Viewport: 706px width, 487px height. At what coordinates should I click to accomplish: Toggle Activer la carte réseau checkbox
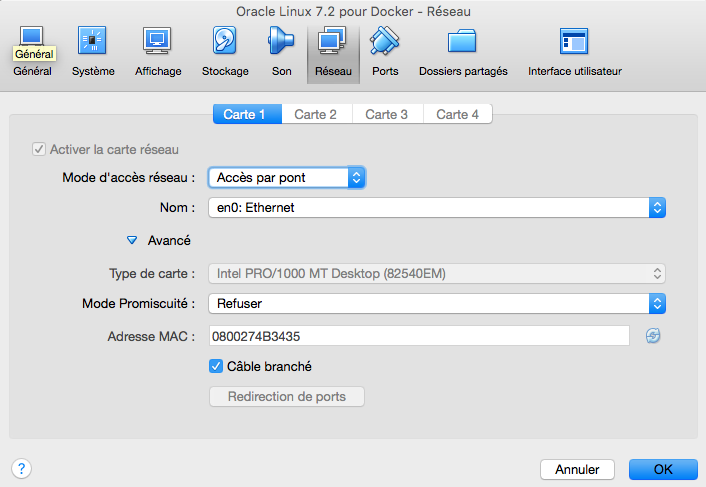coord(40,150)
